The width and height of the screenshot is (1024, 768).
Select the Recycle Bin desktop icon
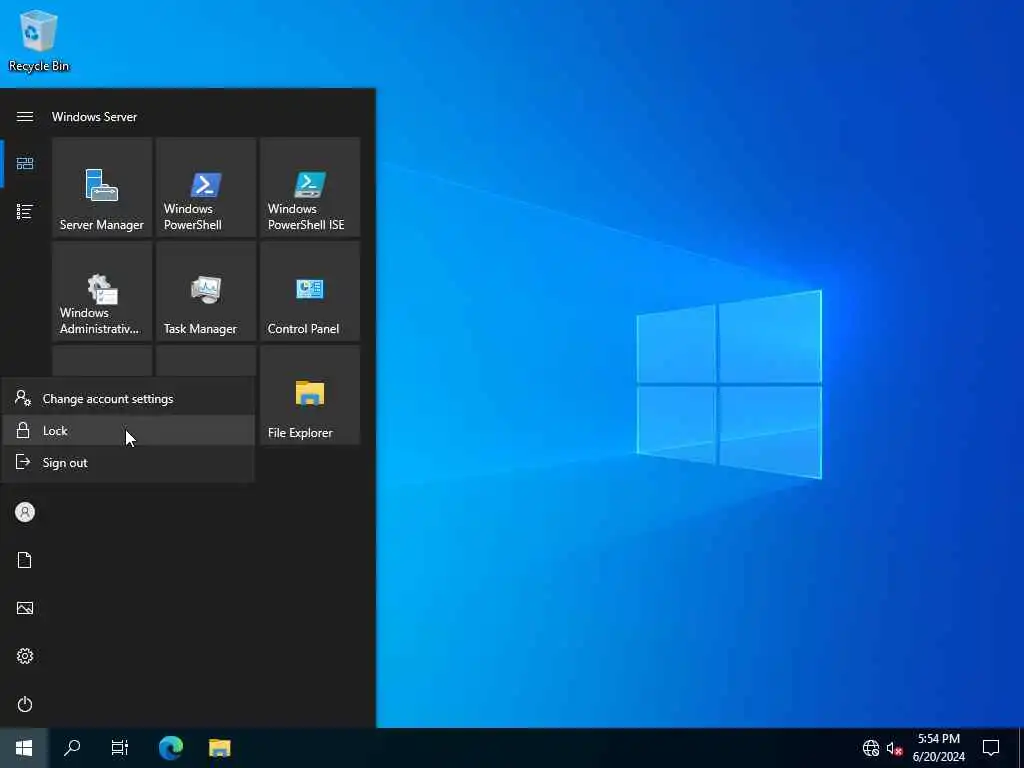coord(39,40)
